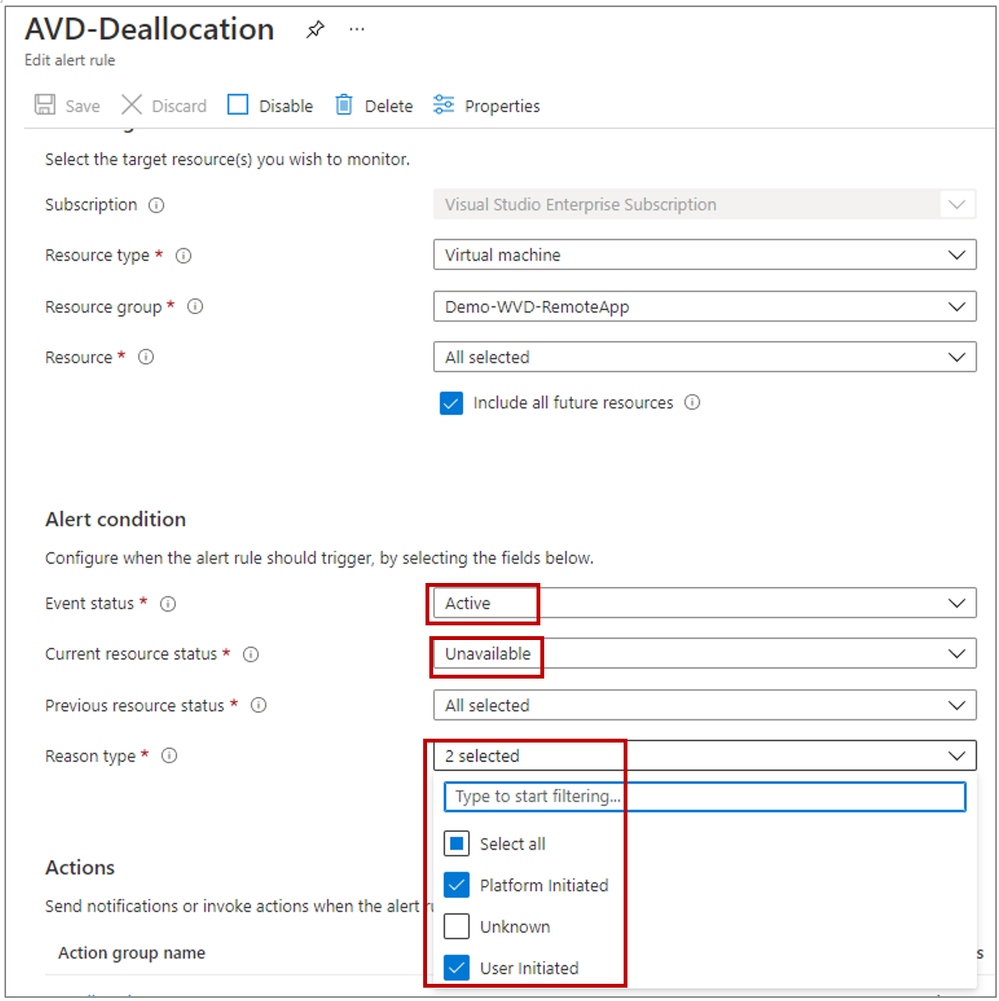Show info icon beside Event status
Viewport: 999px width, 1001px height.
click(168, 604)
